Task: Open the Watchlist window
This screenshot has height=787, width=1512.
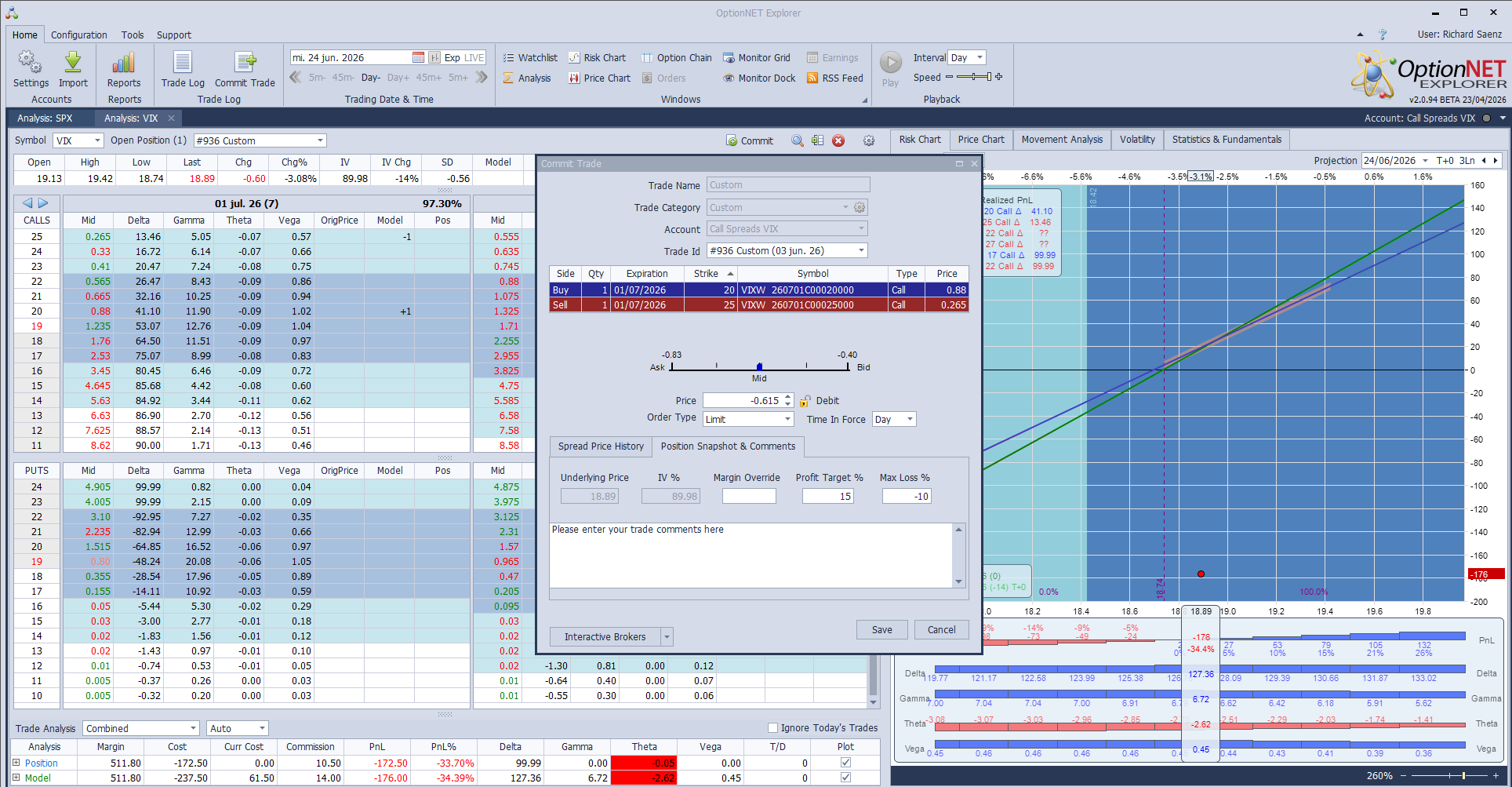Action: click(530, 57)
